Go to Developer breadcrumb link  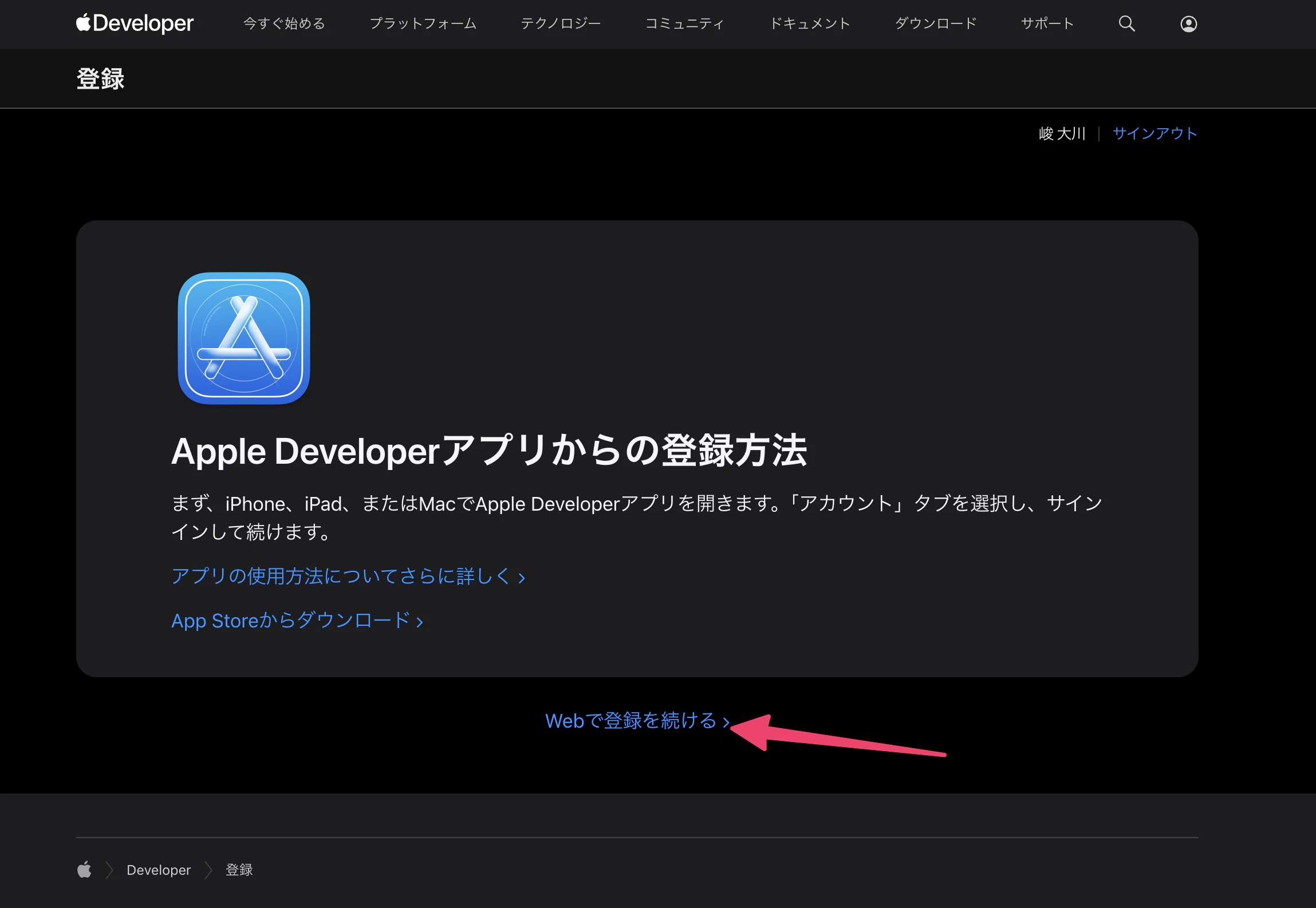click(x=159, y=870)
